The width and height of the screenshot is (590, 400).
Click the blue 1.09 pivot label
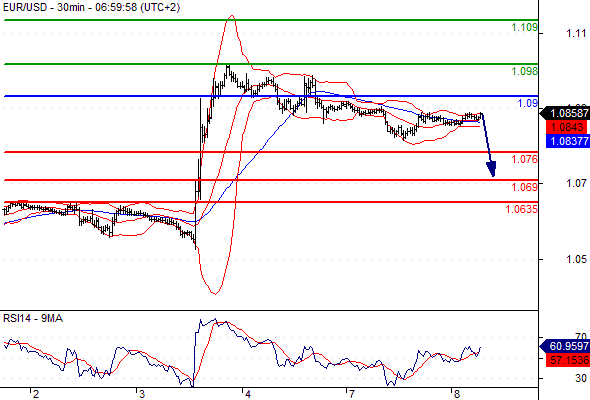tap(528, 103)
